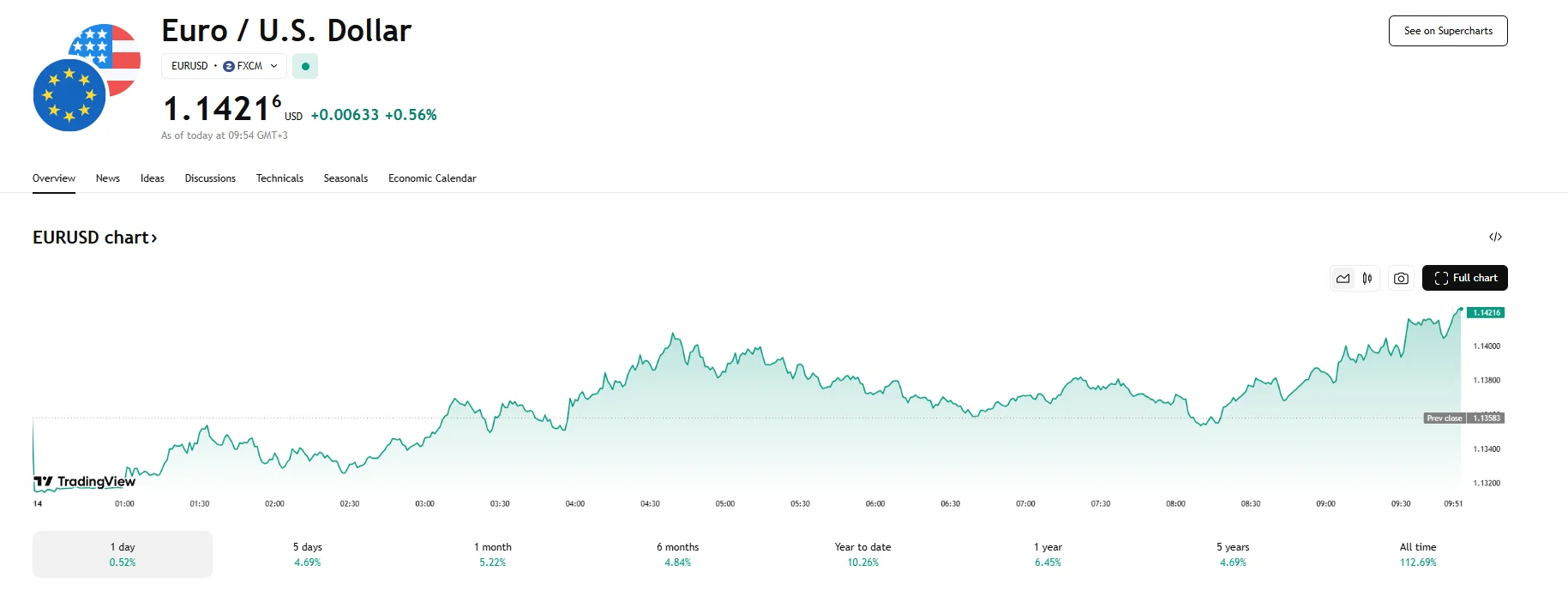Take a chart snapshot with camera icon
Viewport: 1568px width, 596px height.
[1401, 278]
